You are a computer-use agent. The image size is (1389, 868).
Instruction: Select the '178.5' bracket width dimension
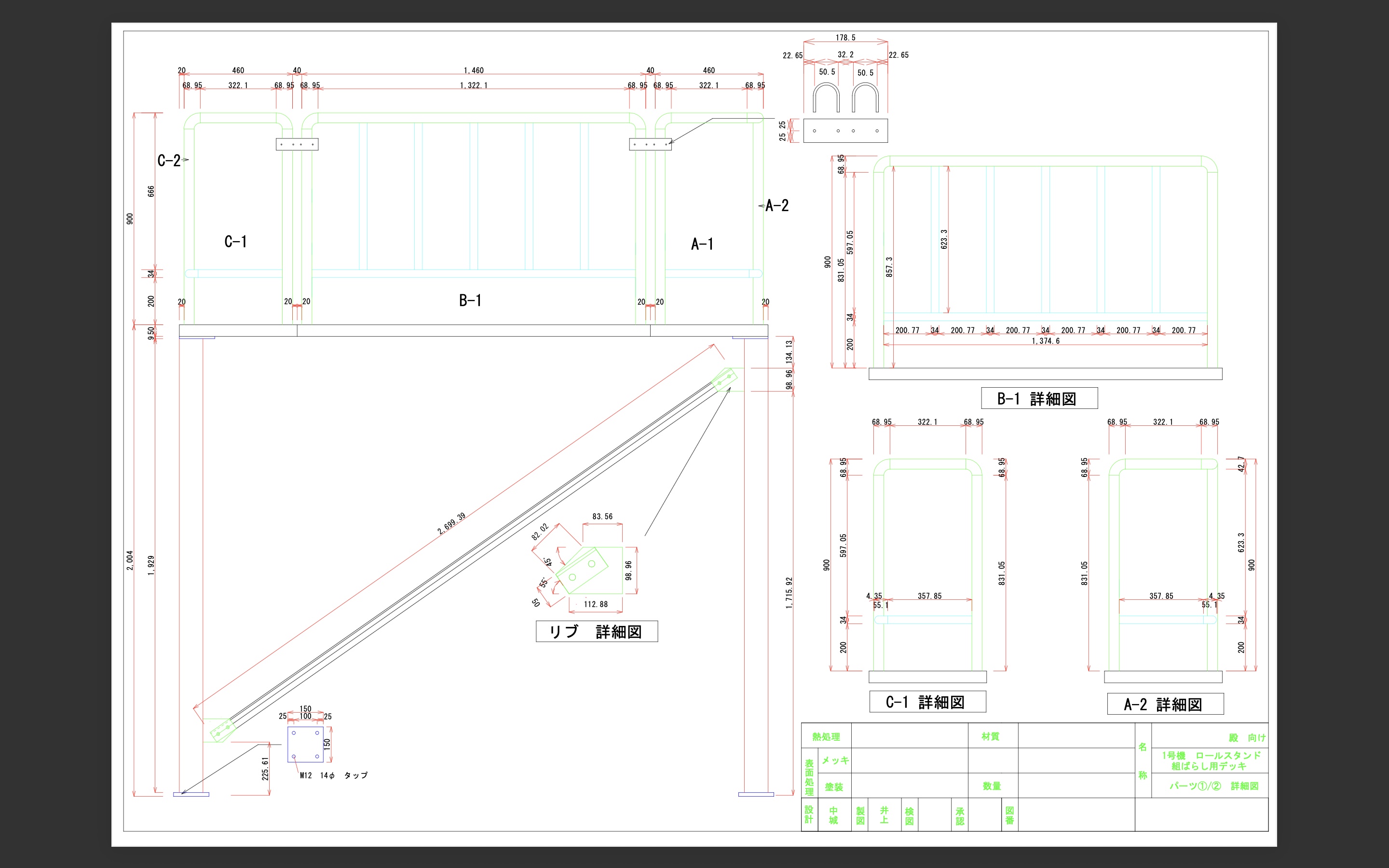(x=845, y=38)
